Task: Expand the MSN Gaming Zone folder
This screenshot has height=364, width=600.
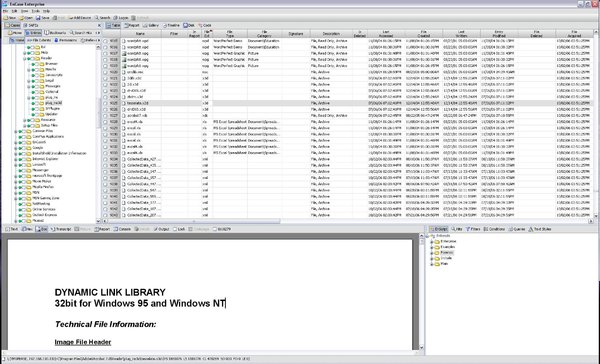Action: tap(16, 198)
